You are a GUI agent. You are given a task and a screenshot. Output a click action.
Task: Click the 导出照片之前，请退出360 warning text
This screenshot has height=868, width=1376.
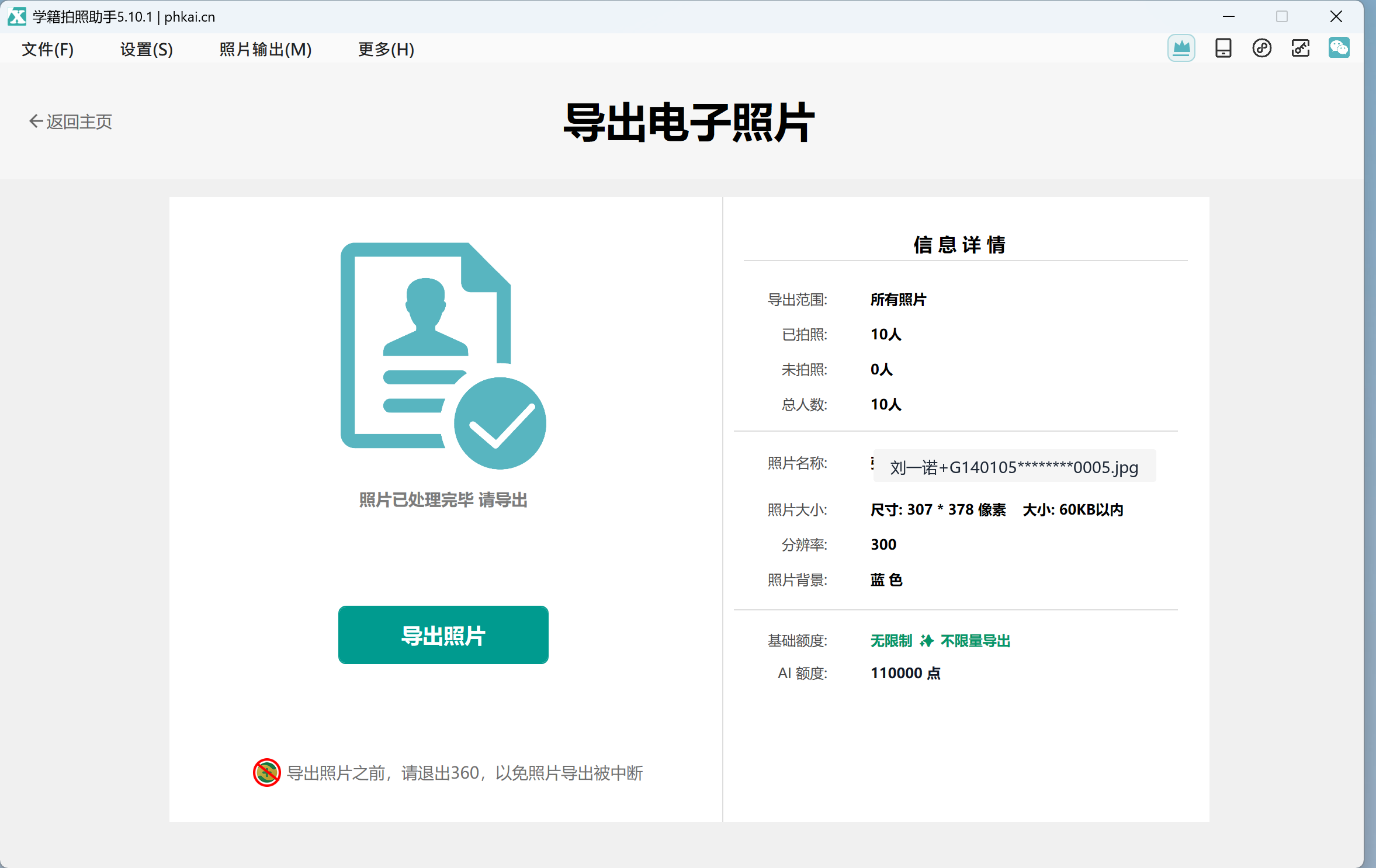[x=465, y=773]
